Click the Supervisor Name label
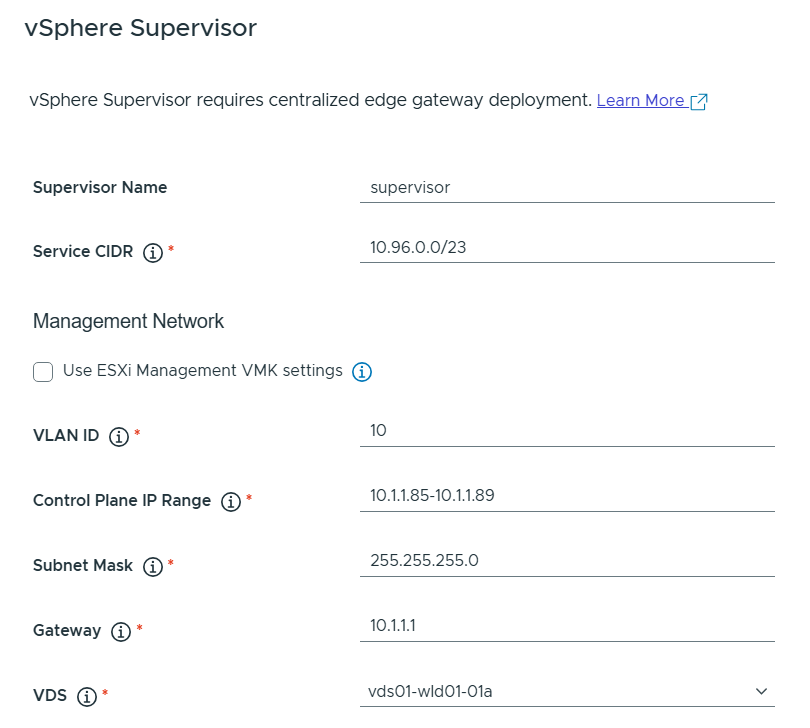Viewport: 810px width, 728px height. [x=100, y=187]
